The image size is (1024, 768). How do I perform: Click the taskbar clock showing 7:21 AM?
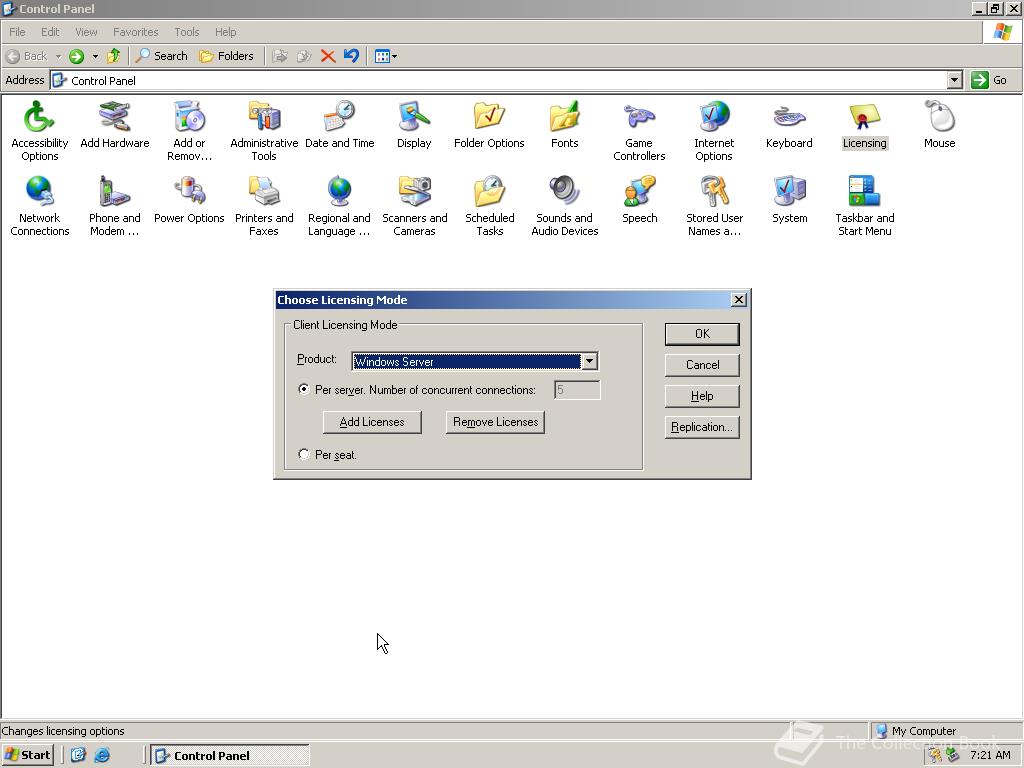click(x=990, y=755)
